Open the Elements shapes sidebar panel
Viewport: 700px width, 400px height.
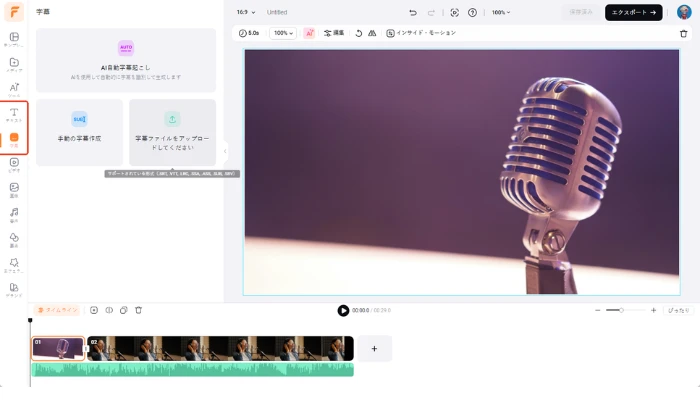(x=14, y=240)
